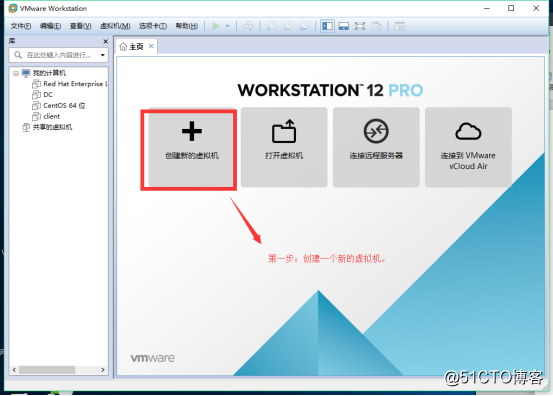Click the library horizontal scrollbar thumb
The width and height of the screenshot is (553, 396).
point(47,370)
